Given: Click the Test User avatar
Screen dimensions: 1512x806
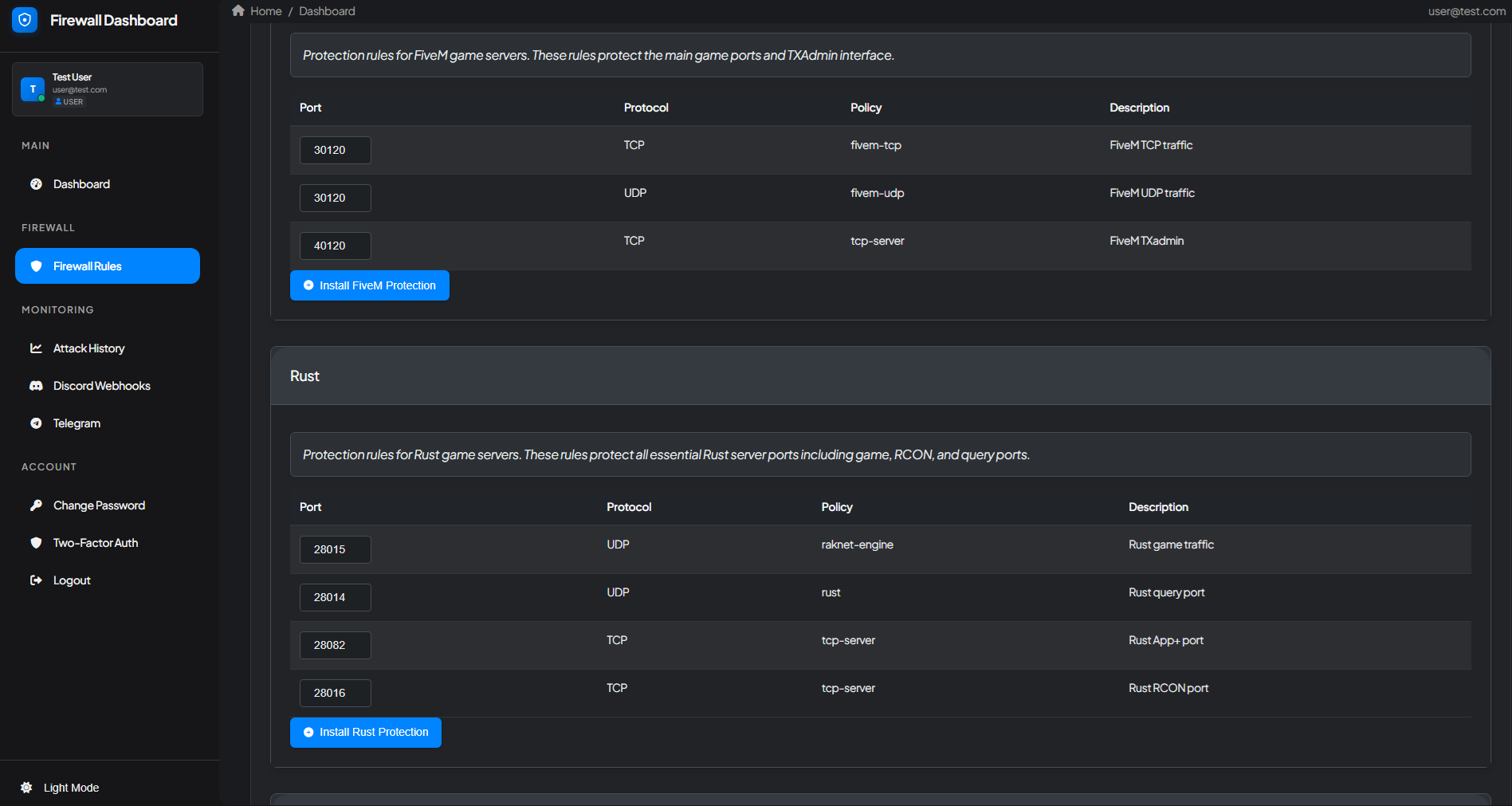Looking at the screenshot, I should click(x=33, y=89).
